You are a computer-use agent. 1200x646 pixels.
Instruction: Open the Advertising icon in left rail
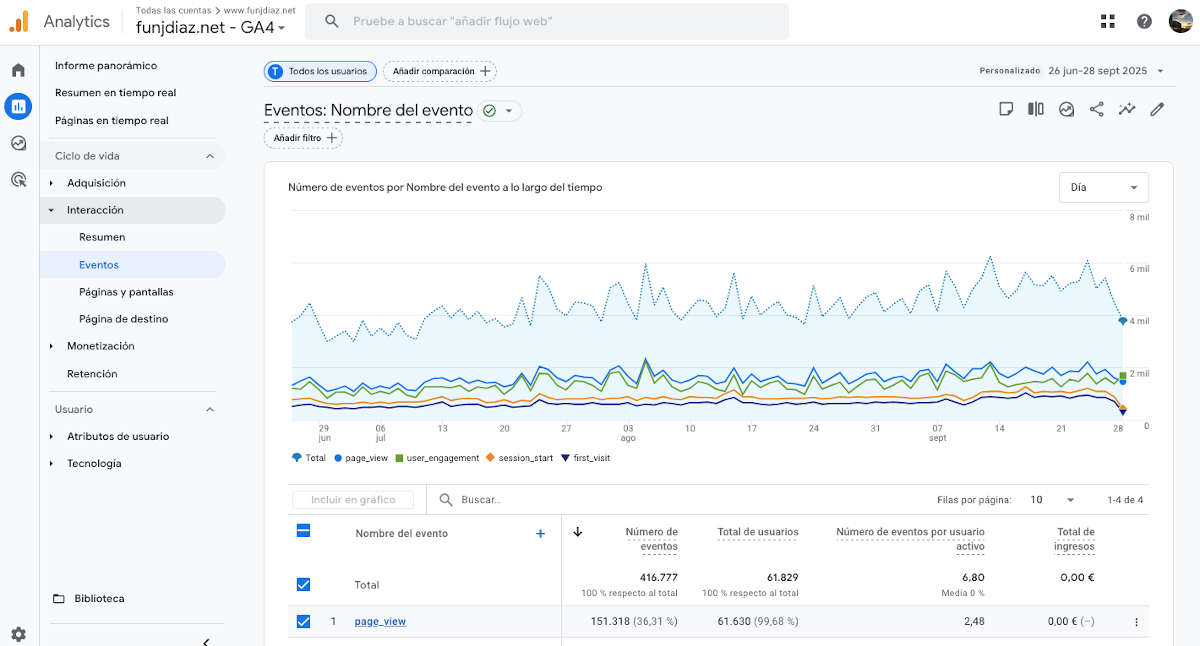click(x=18, y=180)
